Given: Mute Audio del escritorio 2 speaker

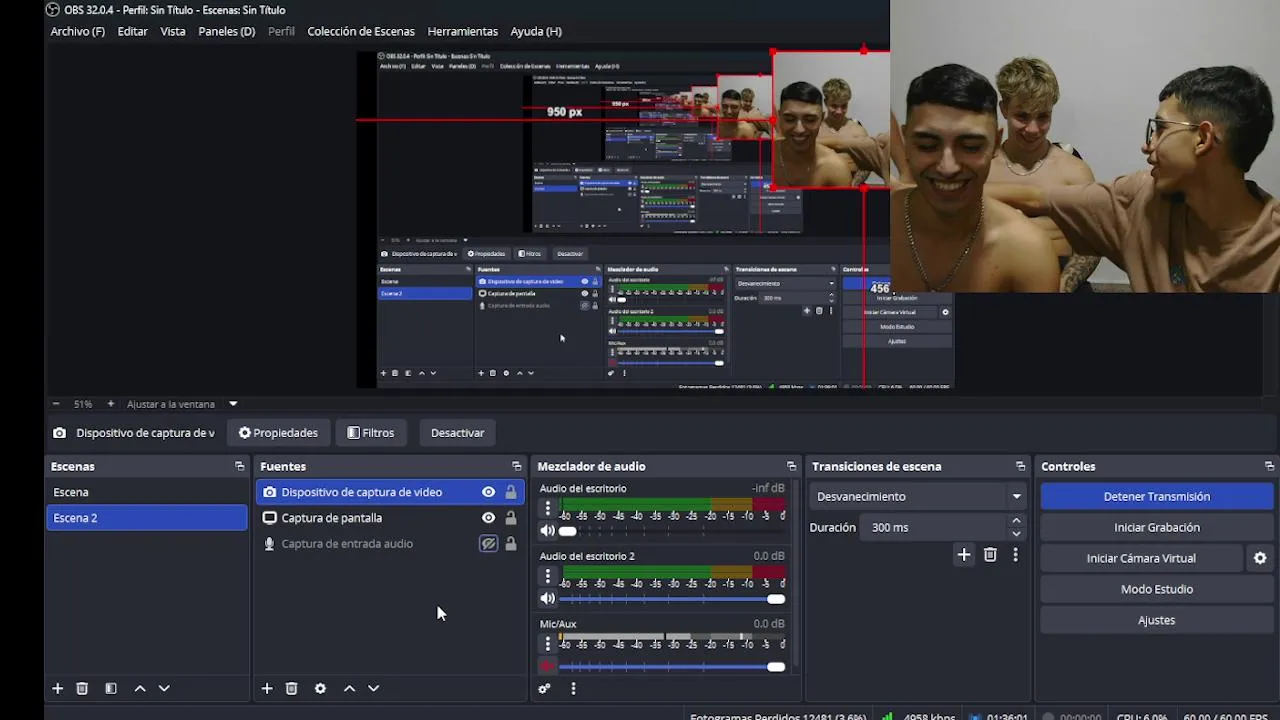Looking at the screenshot, I should [x=547, y=599].
